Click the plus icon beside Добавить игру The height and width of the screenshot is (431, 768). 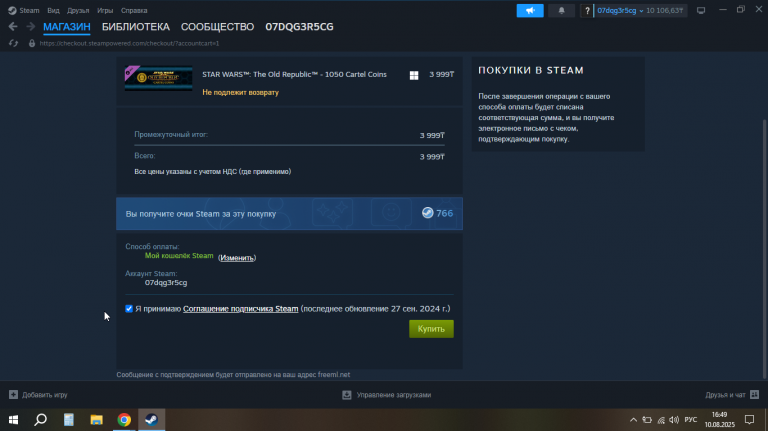pyautogui.click(x=13, y=395)
